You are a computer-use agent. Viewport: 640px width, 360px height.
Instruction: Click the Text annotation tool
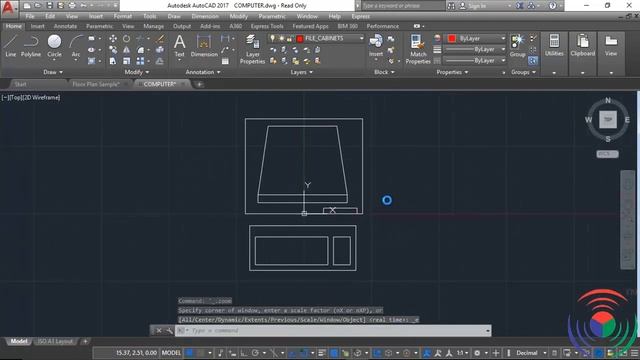(x=180, y=46)
